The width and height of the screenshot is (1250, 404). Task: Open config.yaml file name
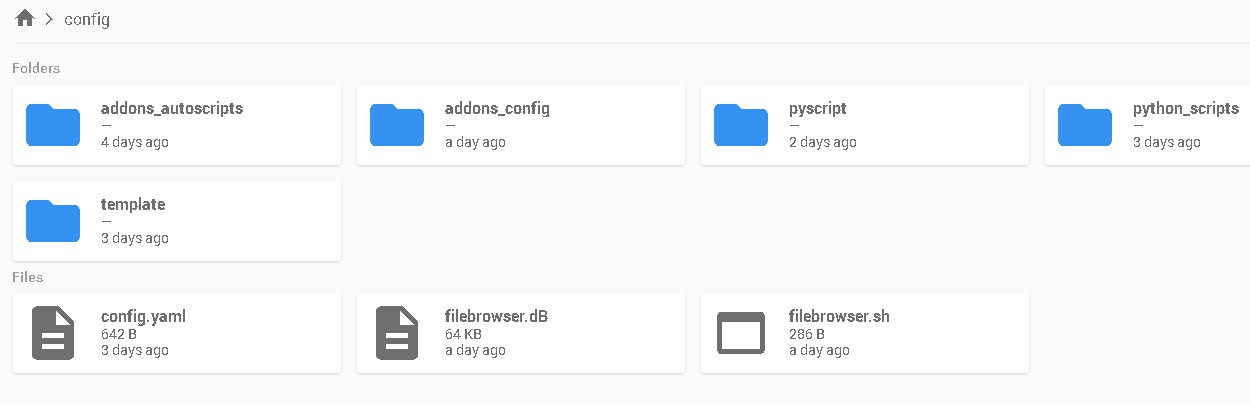pyautogui.click(x=143, y=316)
